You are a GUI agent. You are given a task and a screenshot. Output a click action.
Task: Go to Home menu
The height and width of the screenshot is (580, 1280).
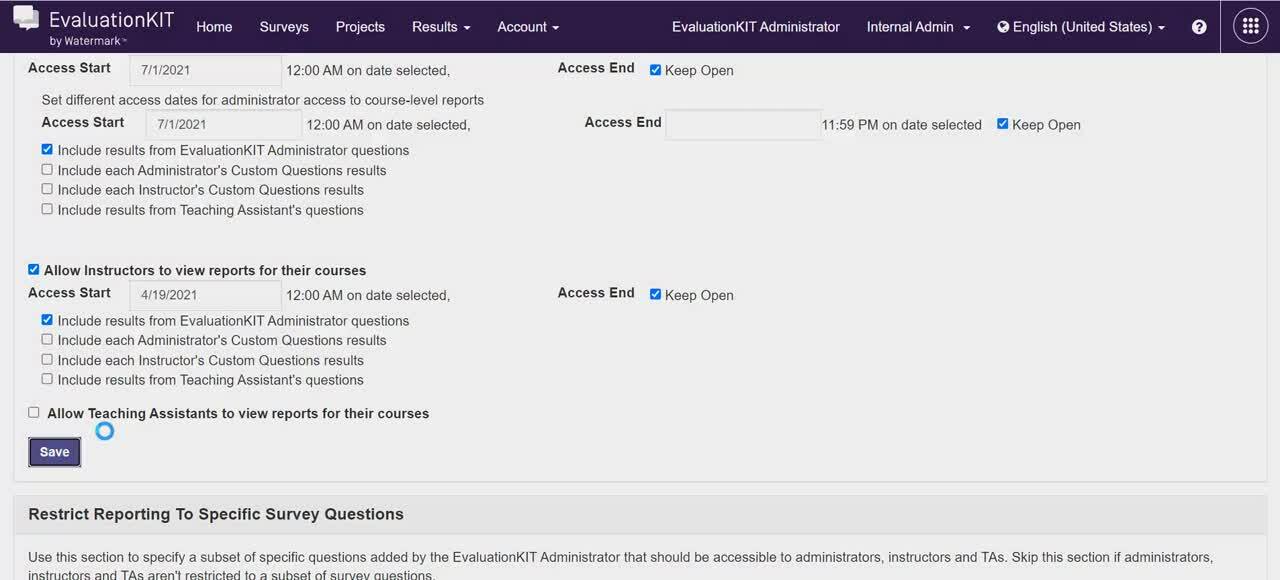point(214,27)
